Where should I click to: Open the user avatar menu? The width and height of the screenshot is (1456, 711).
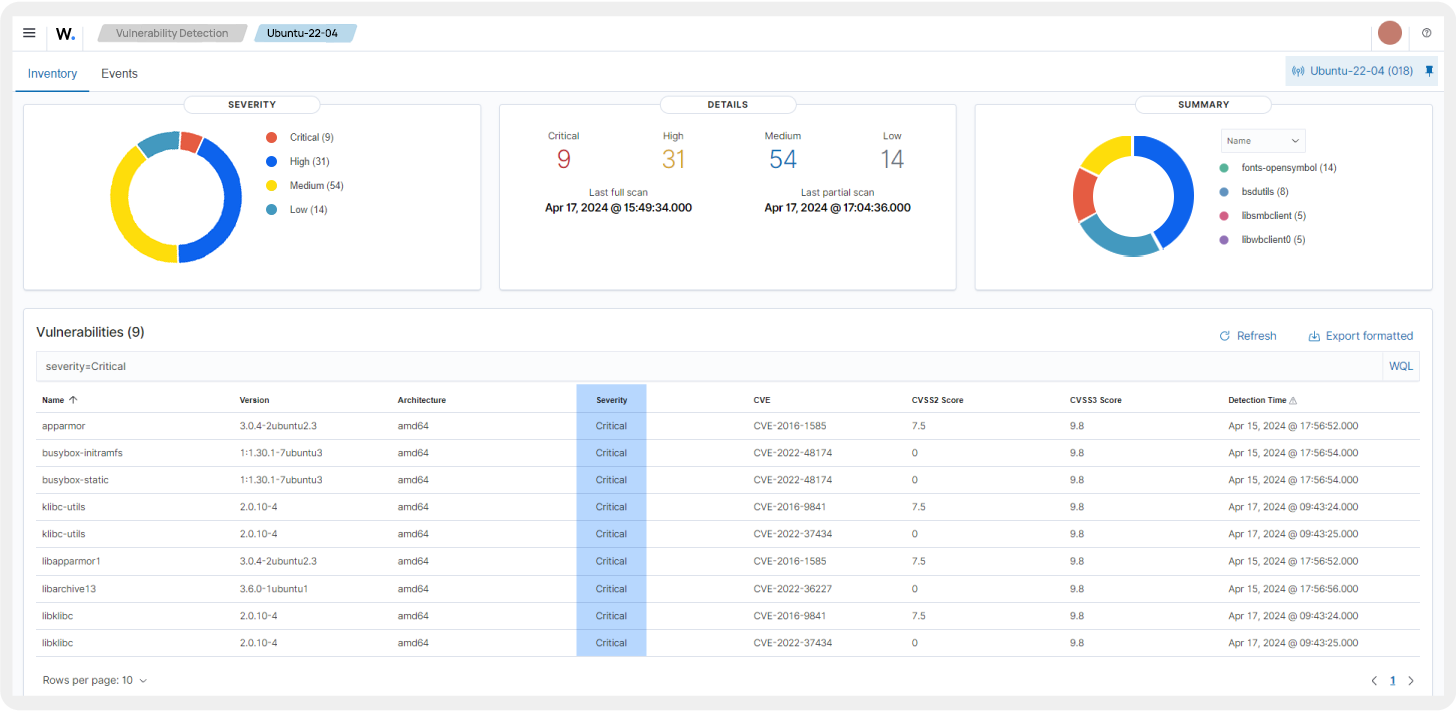1389,33
